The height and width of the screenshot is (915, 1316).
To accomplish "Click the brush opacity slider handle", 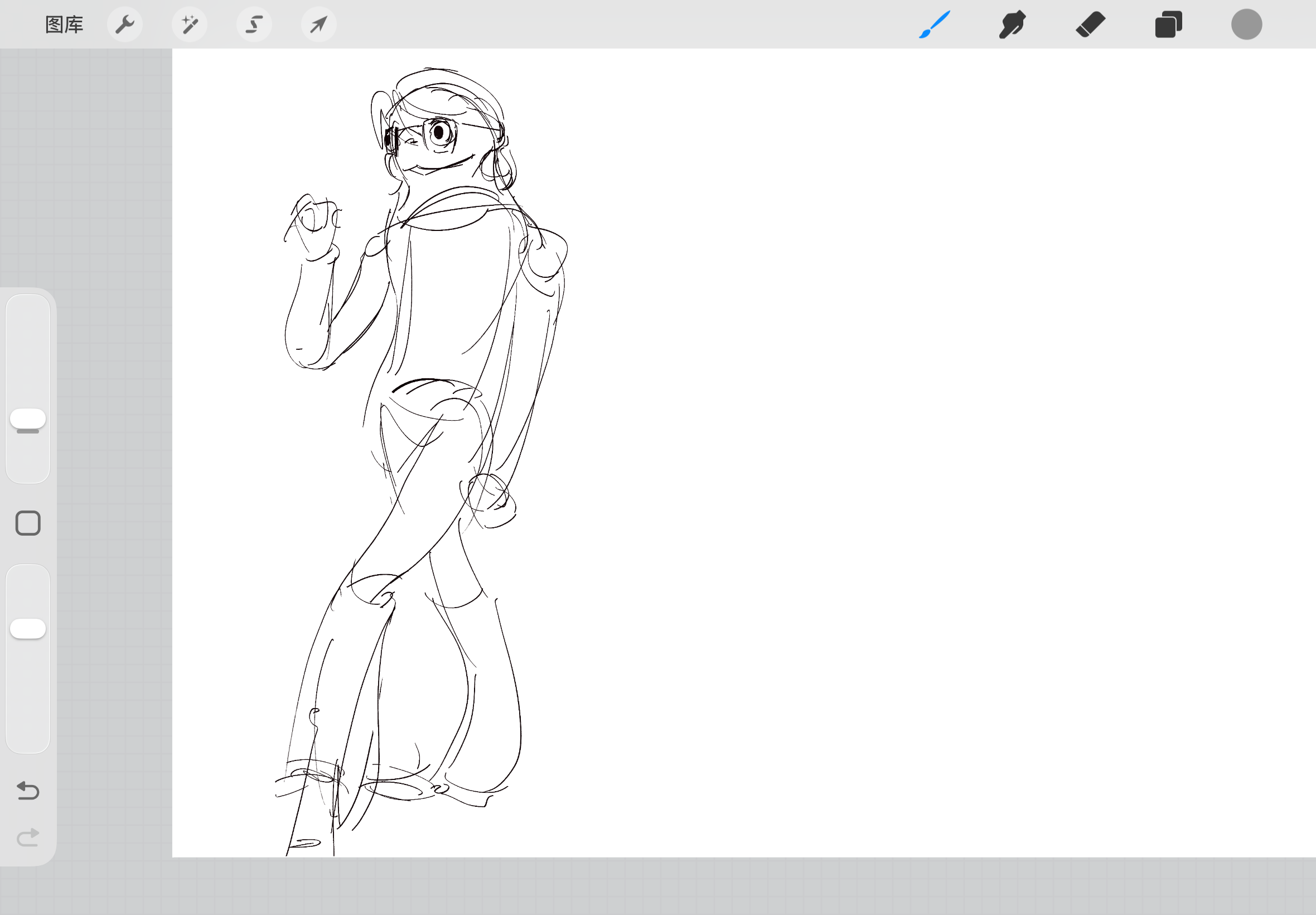I will click(x=28, y=628).
